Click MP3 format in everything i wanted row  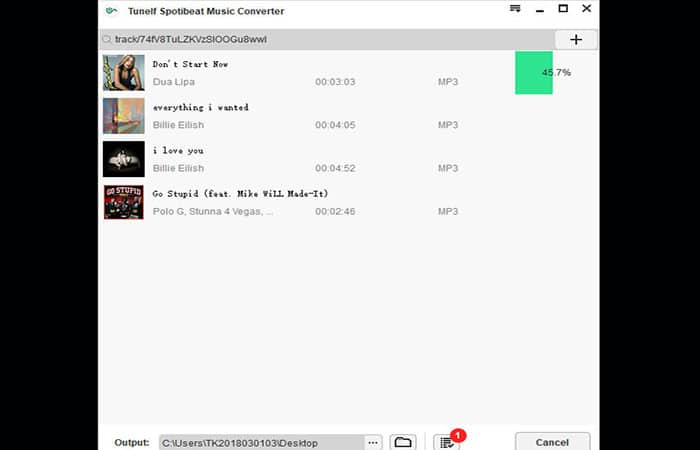(448, 125)
